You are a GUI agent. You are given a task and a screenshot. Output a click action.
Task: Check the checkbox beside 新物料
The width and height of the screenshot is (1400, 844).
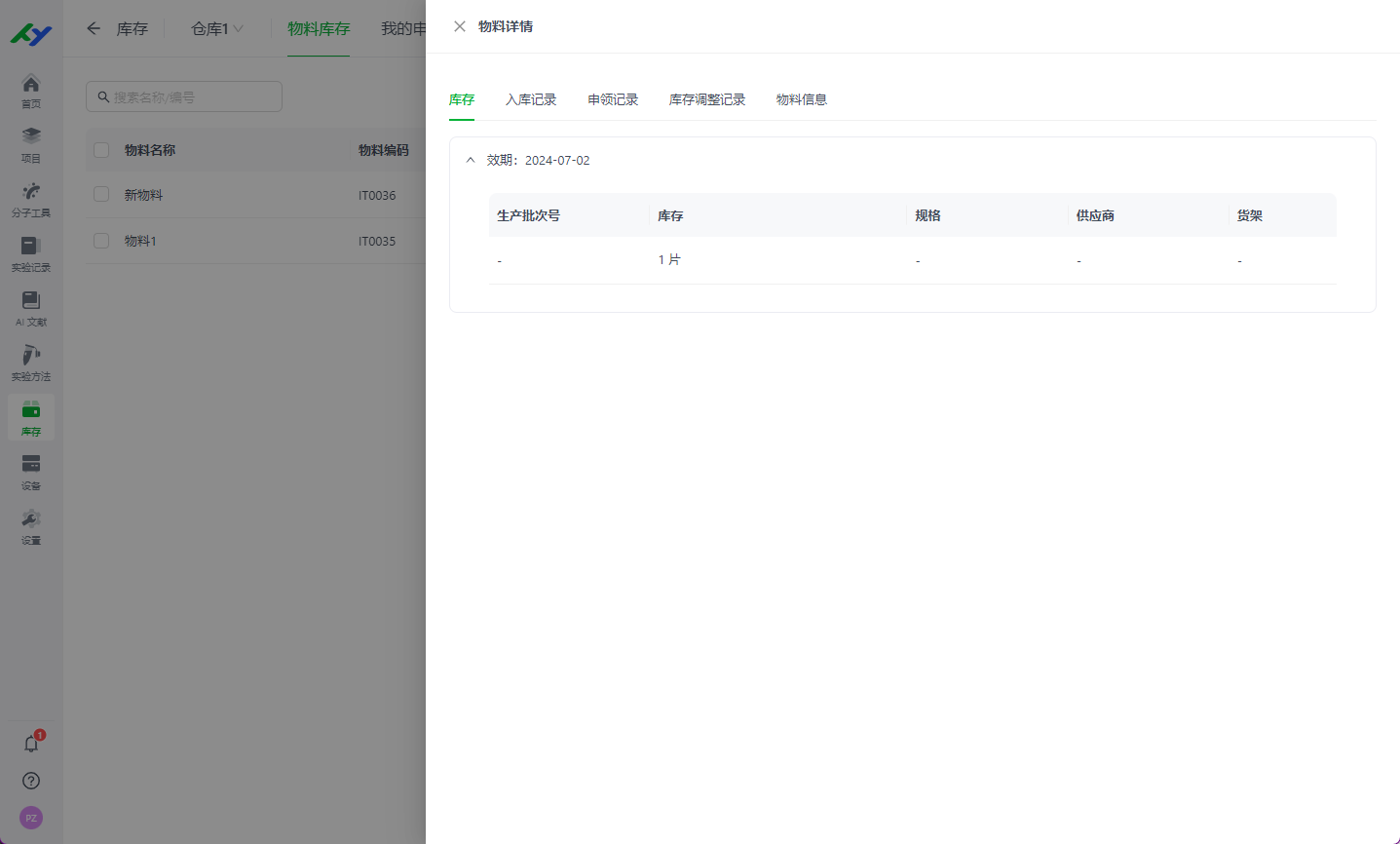(100, 194)
